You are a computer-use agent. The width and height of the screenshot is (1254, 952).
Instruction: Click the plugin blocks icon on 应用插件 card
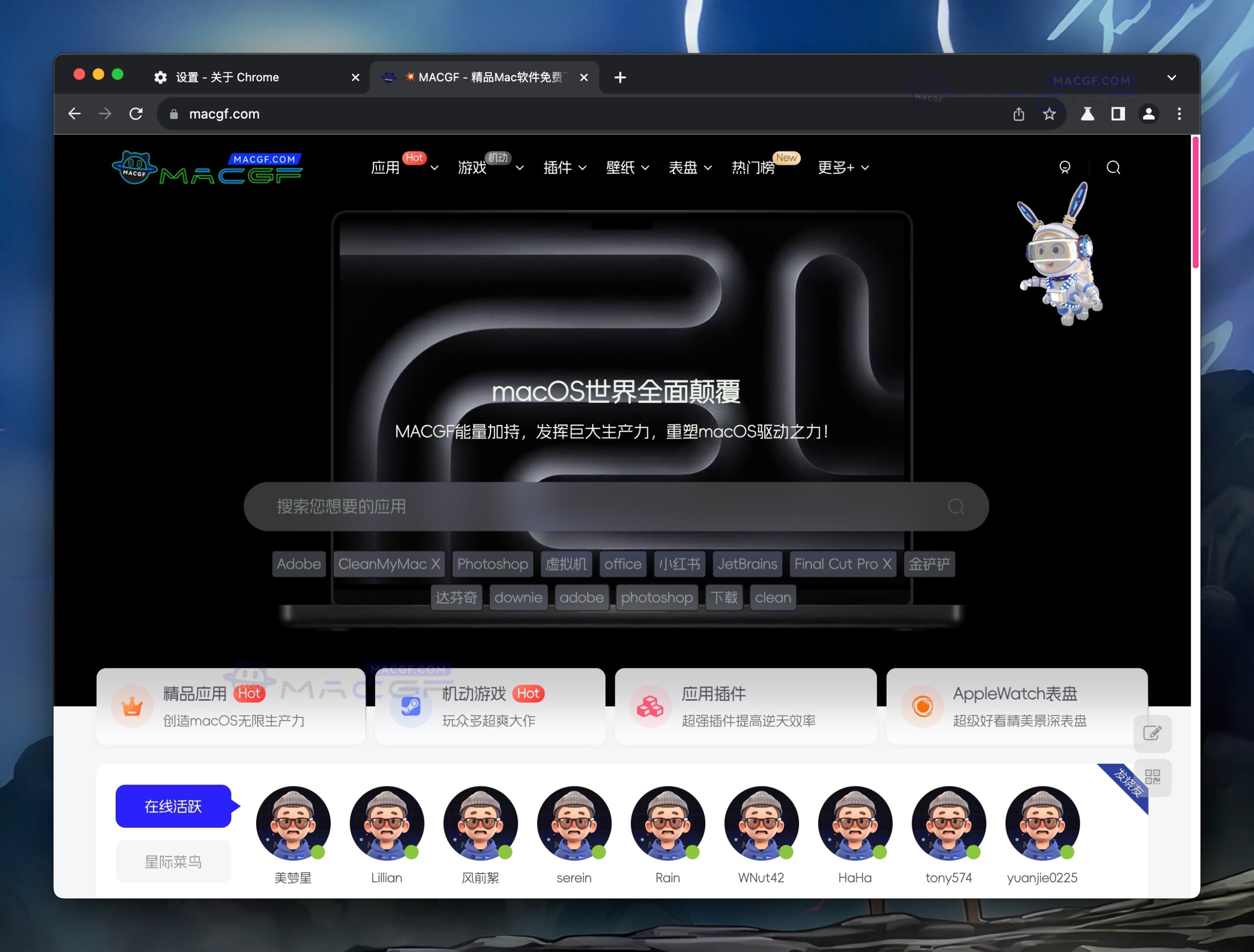(x=650, y=707)
